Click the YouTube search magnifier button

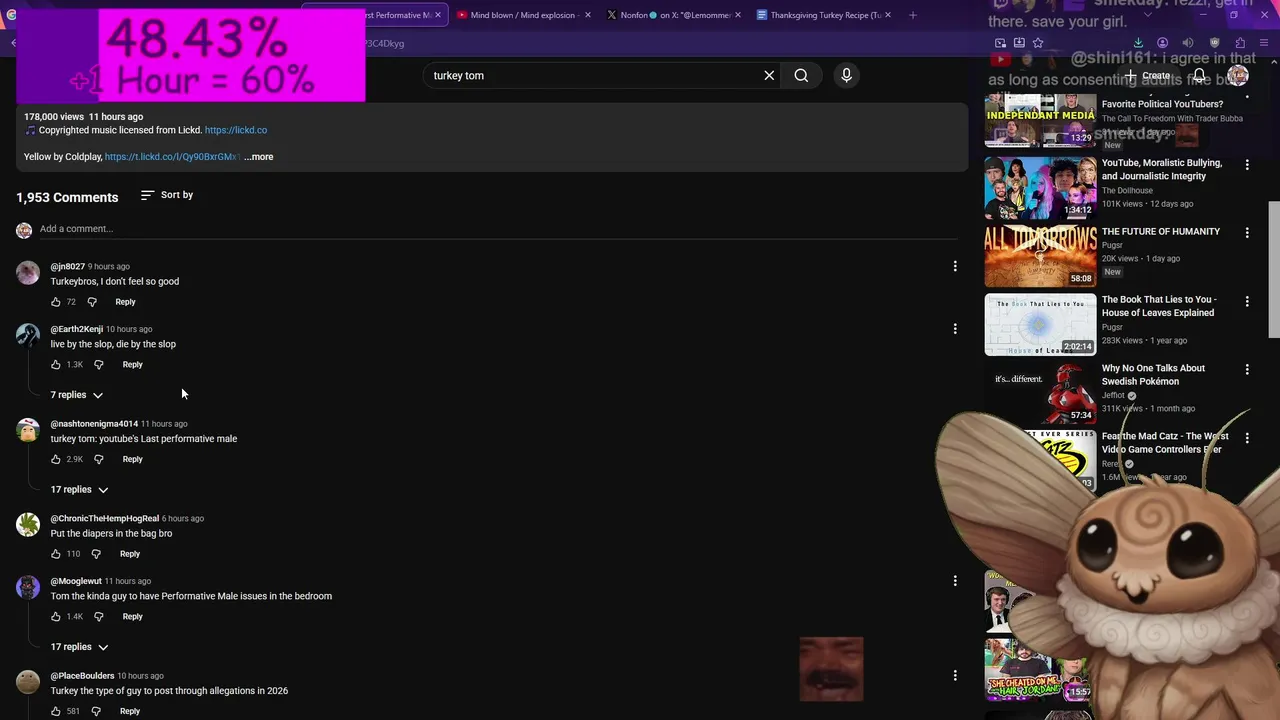pyautogui.click(x=801, y=75)
